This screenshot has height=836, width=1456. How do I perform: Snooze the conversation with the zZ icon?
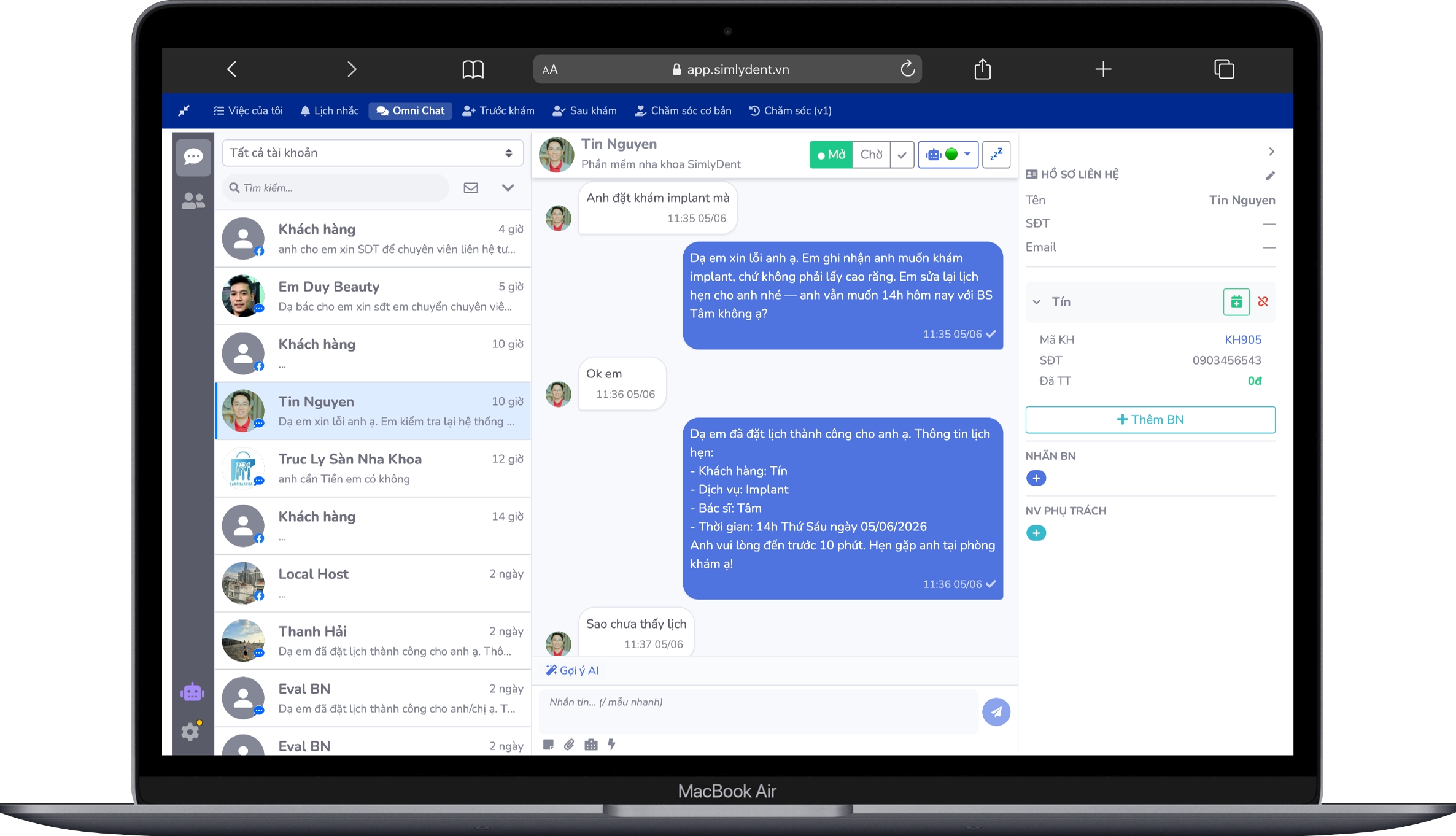click(x=996, y=154)
